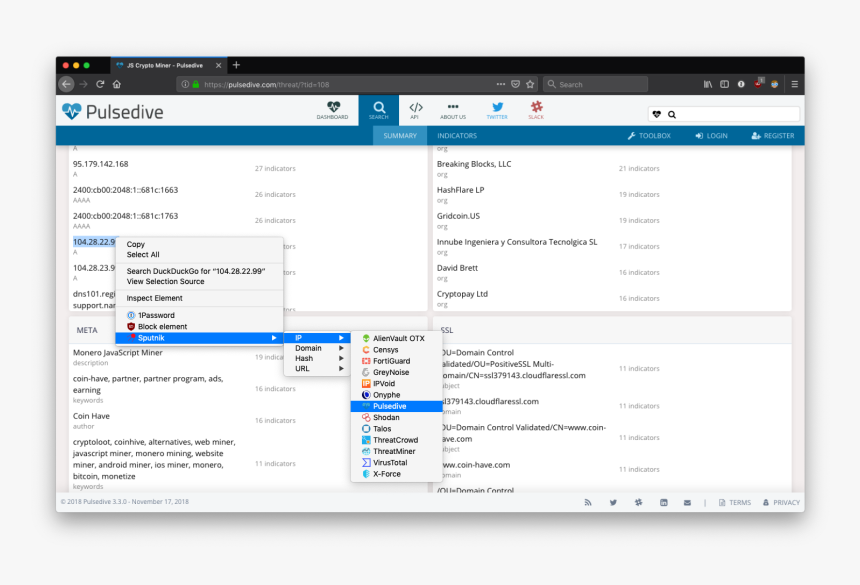Screen dimensions: 860x585
Task: Choose Select All in the context menu
Action: click(x=199, y=254)
